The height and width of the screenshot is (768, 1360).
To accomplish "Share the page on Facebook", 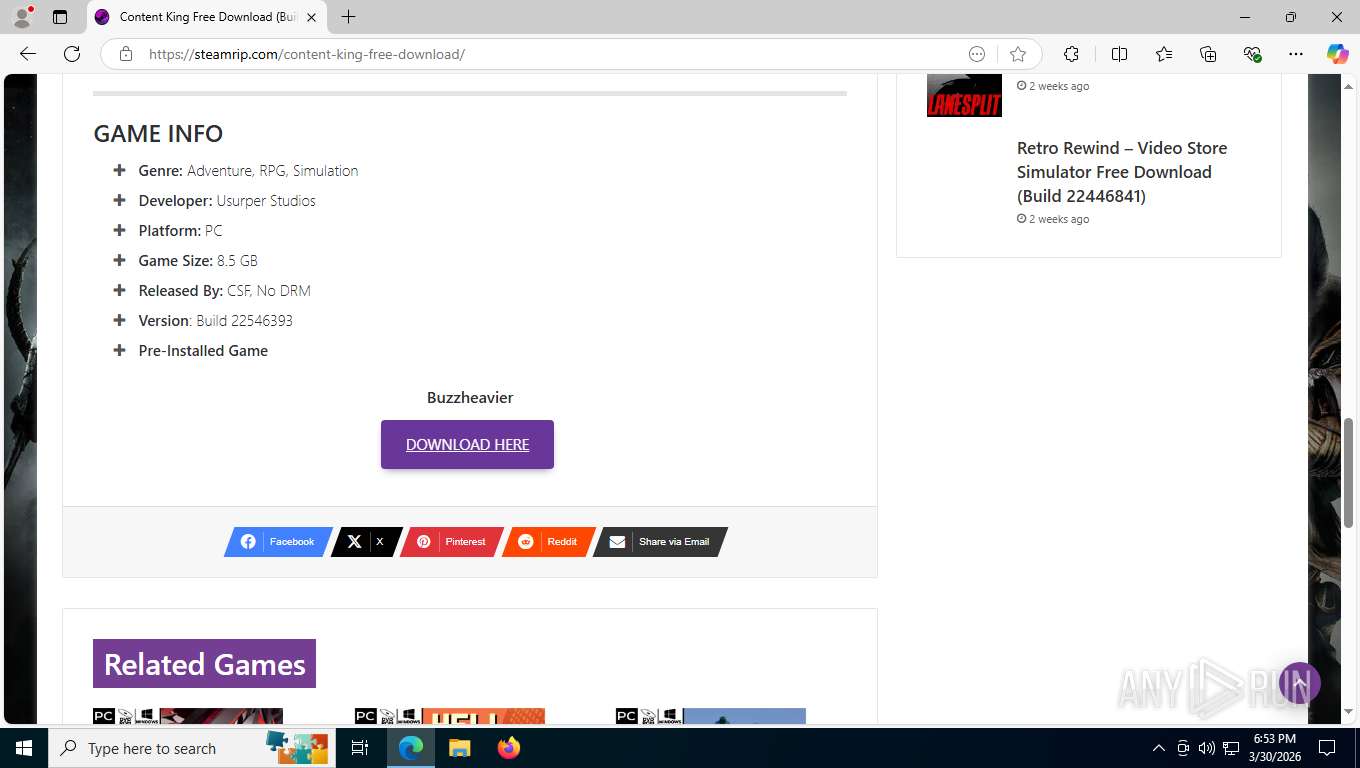I will click(x=278, y=542).
